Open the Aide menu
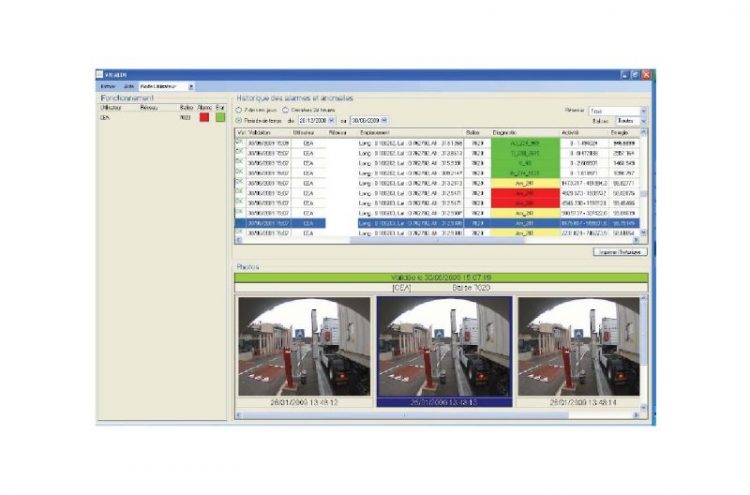Viewport: 750px width, 495px height. click(129, 87)
